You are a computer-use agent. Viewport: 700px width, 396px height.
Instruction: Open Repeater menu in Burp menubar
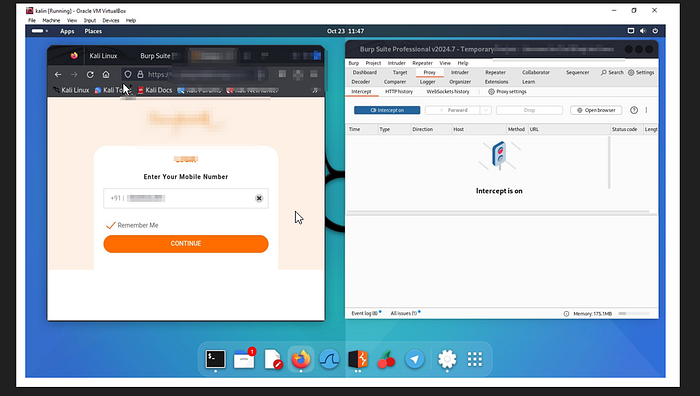[x=422, y=63]
